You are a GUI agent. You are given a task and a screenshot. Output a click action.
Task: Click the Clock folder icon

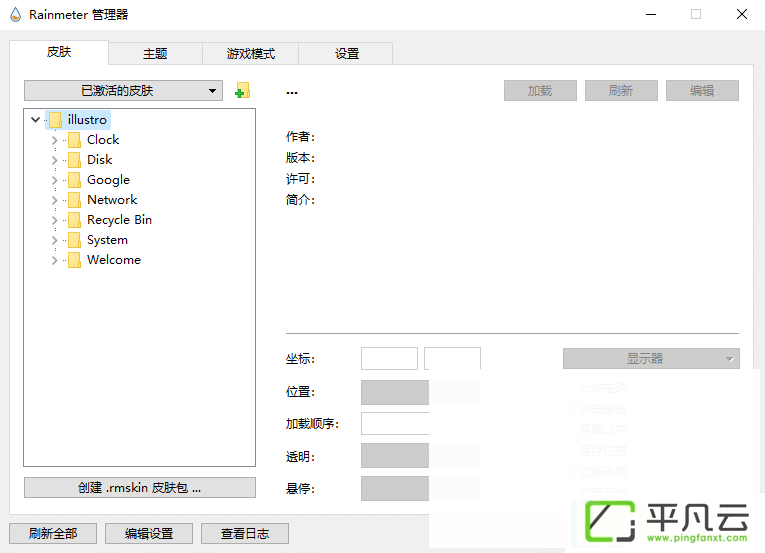75,140
